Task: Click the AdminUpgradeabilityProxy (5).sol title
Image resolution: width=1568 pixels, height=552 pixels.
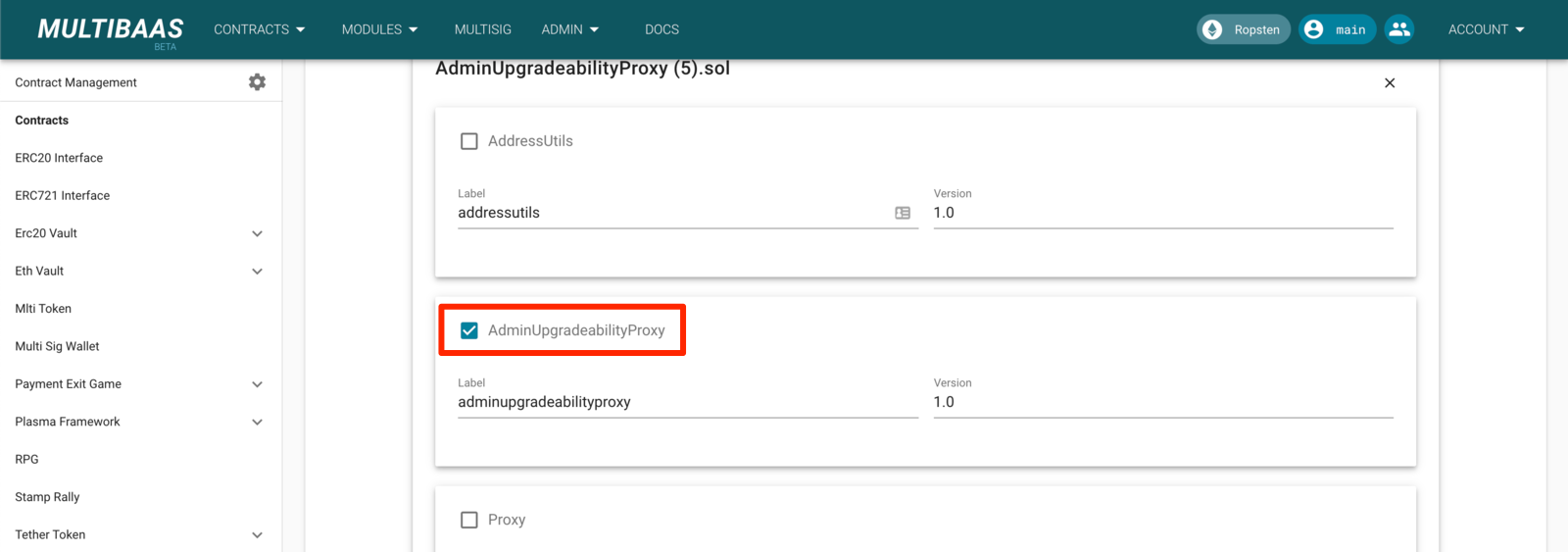Action: 582,69
